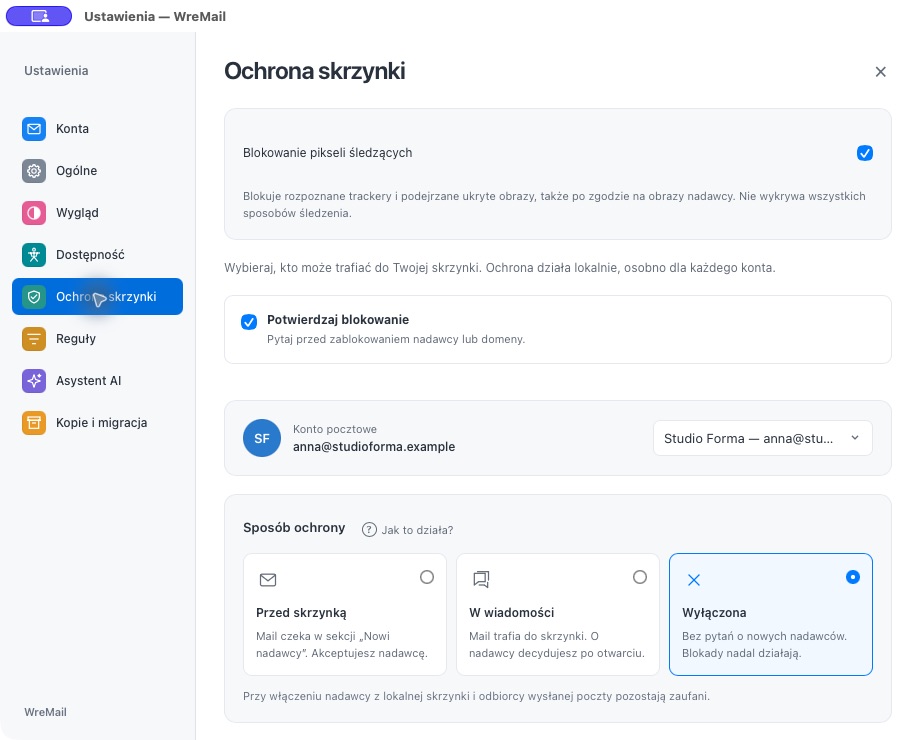The width and height of the screenshot is (920, 740).
Task: Click the Asystent AI sparkle icon
Action: tap(34, 381)
